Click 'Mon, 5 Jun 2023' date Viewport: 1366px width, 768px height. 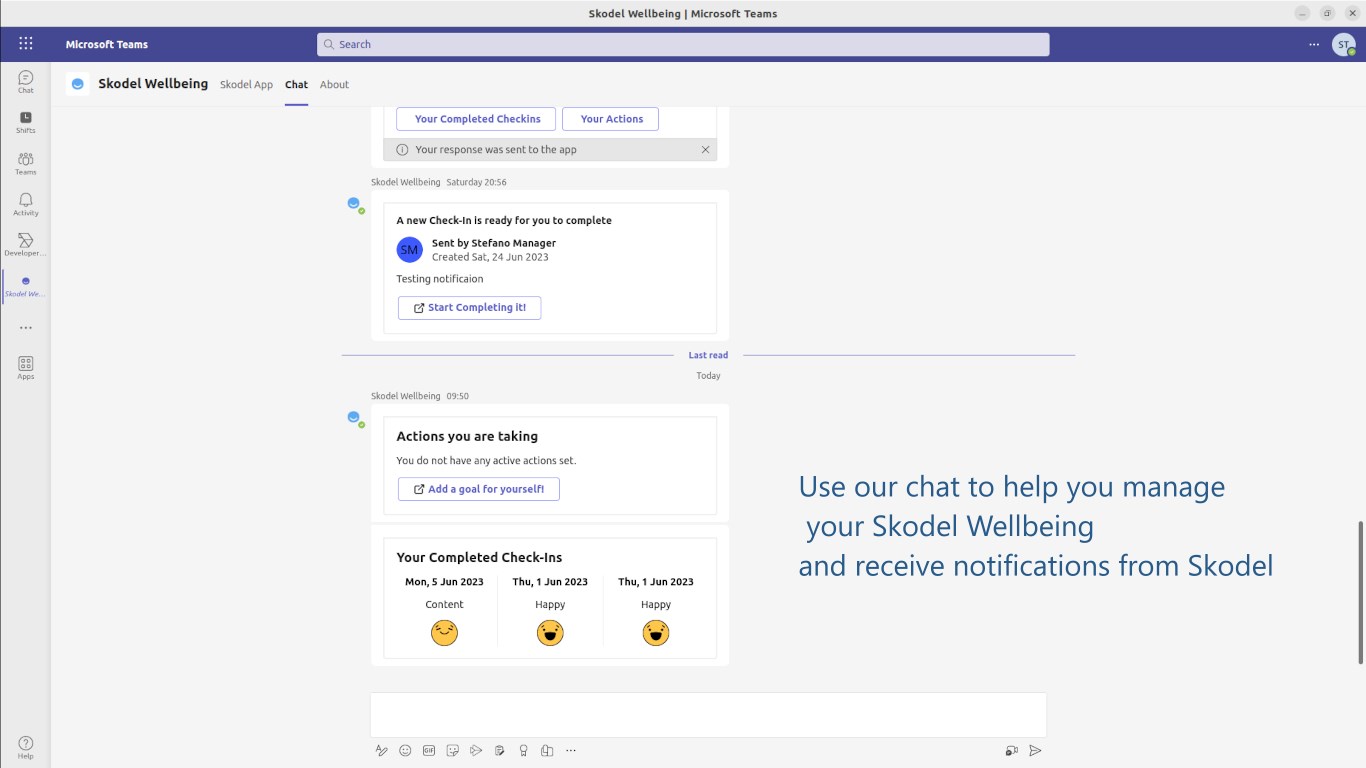[x=444, y=582]
